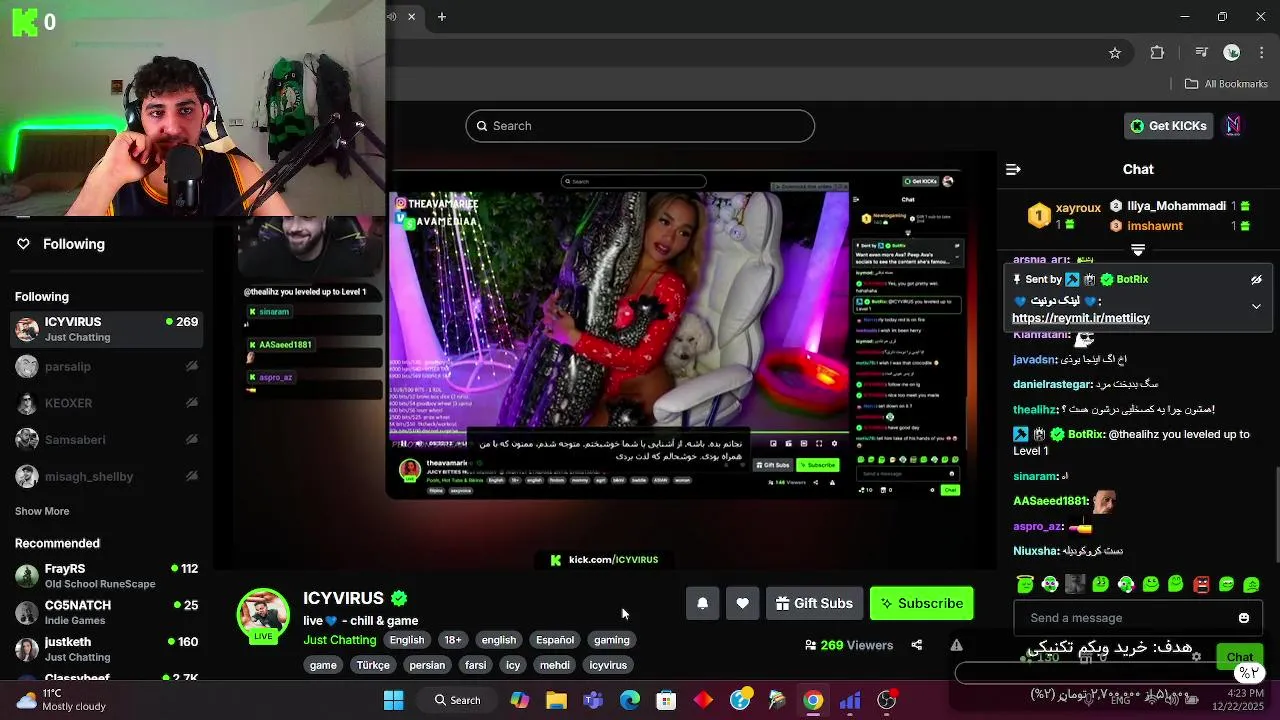Open a new browser tab
1280x720 pixels.
point(442,16)
